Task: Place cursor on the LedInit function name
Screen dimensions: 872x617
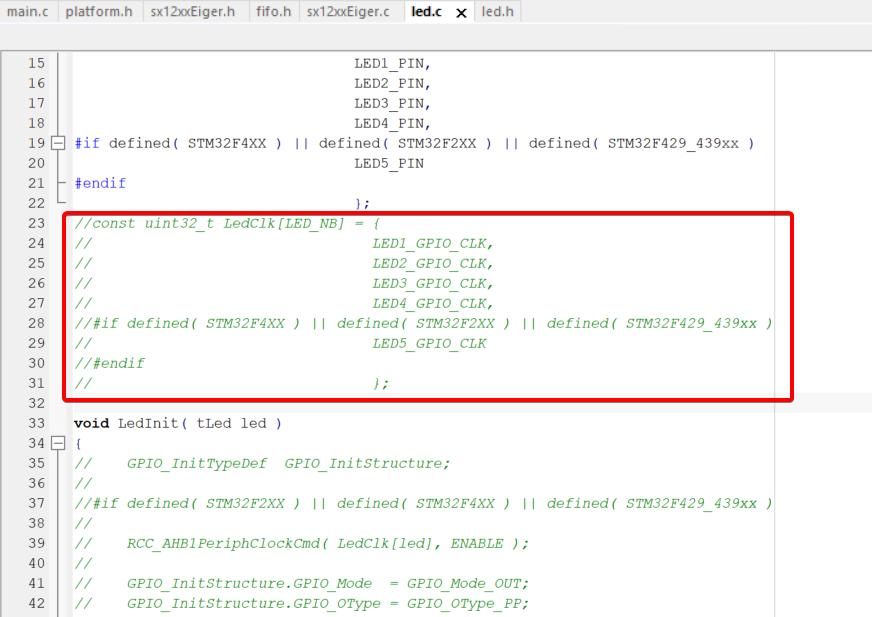Action: click(148, 423)
